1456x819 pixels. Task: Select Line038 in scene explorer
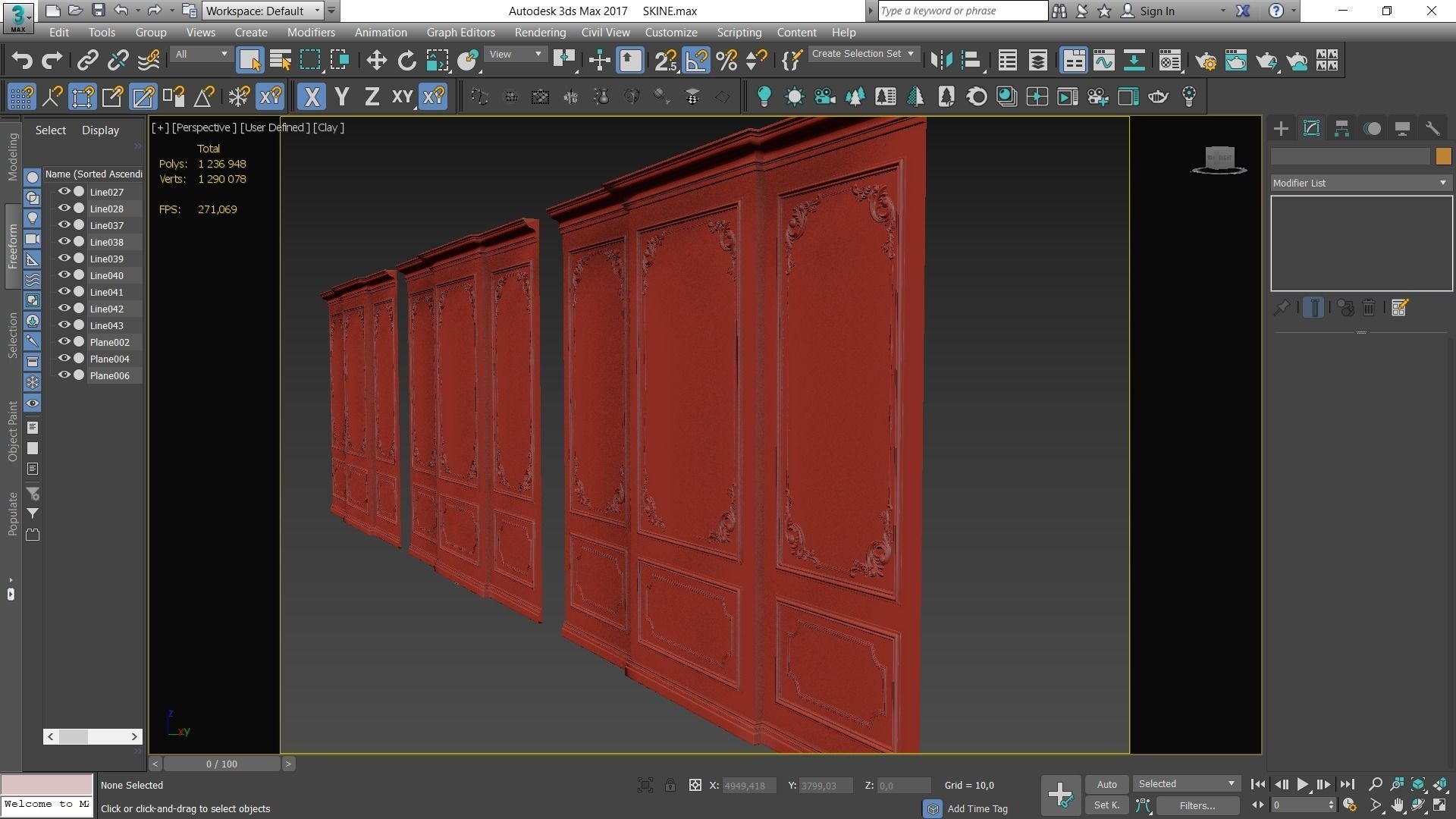(106, 242)
